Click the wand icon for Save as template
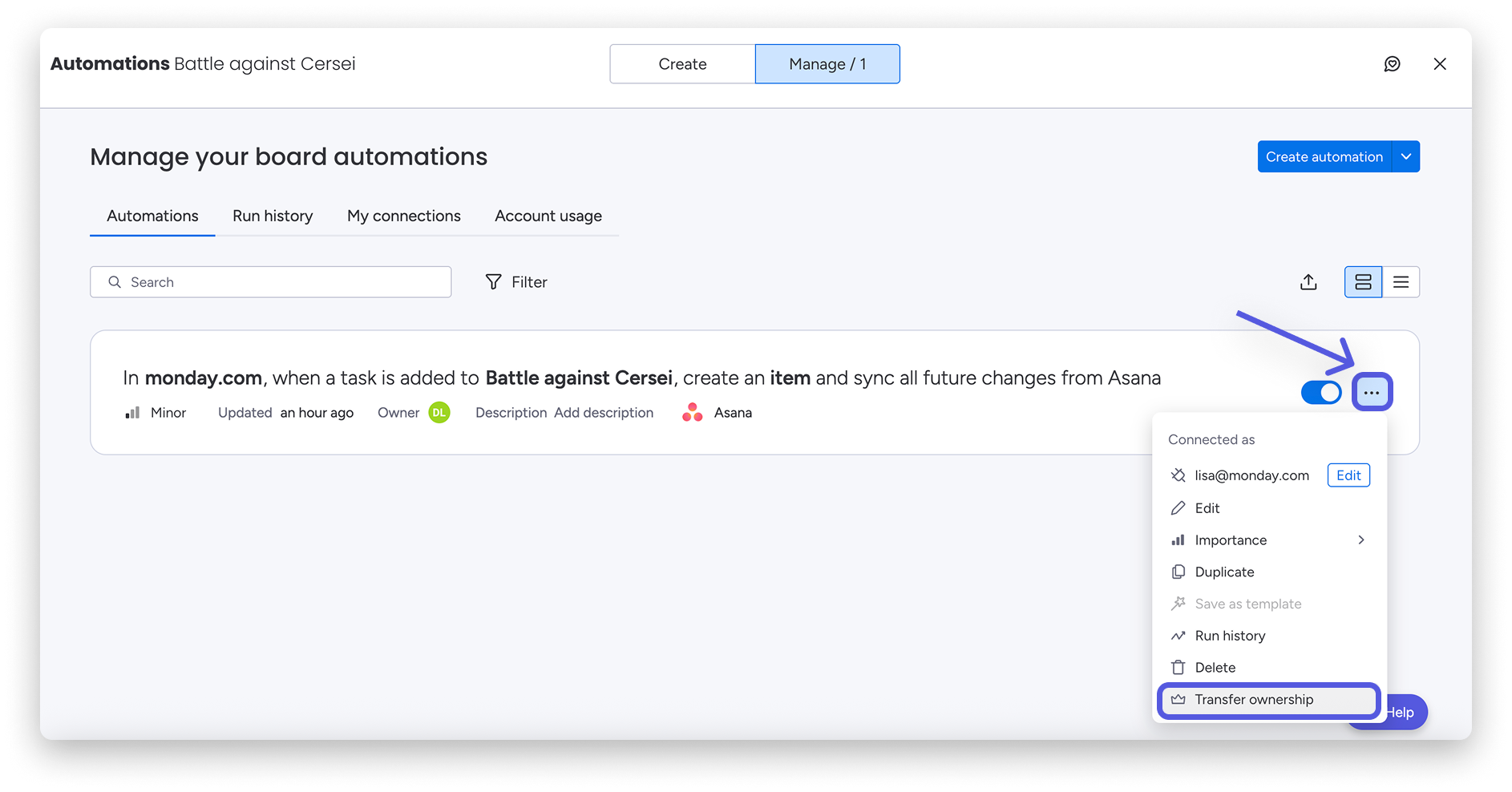1512x792 pixels. click(1178, 604)
